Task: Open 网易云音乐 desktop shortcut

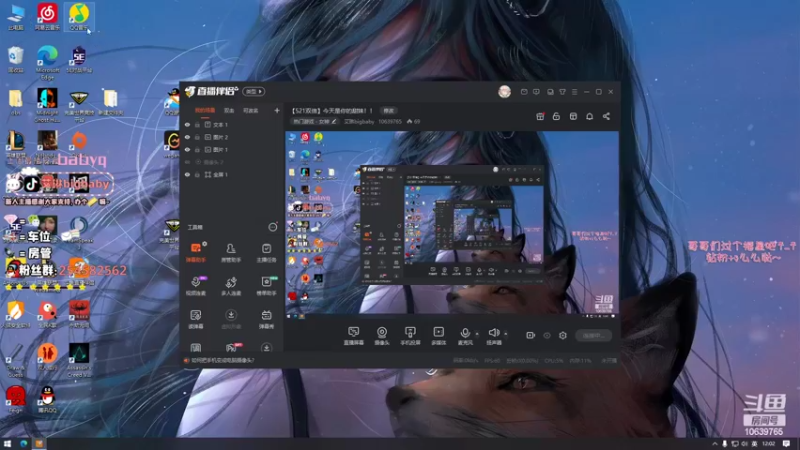Action: pyautogui.click(x=47, y=17)
